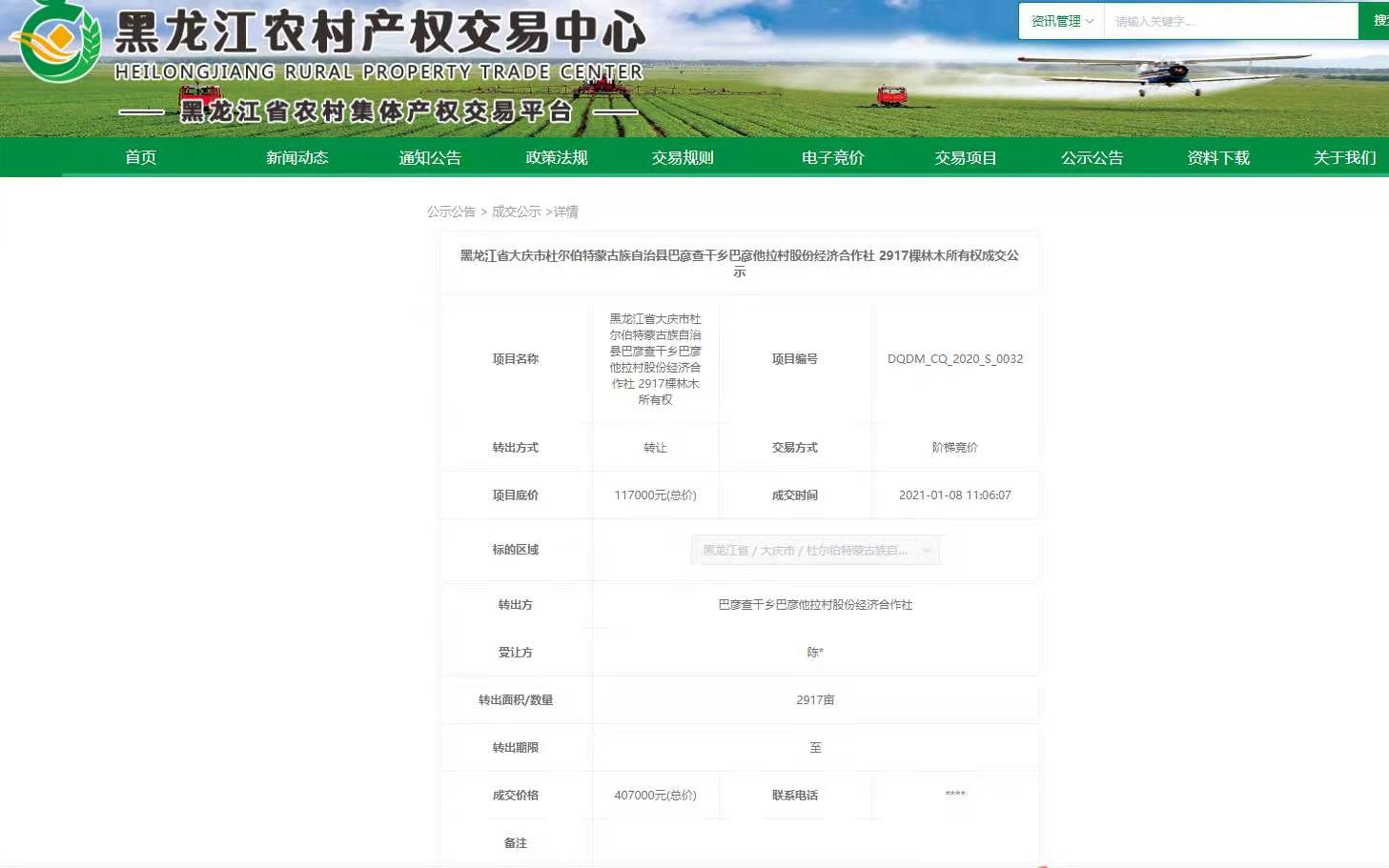Viewport: 1389px width, 868px height.
Task: Open the 公示公告 navigation item
Action: 1093,157
